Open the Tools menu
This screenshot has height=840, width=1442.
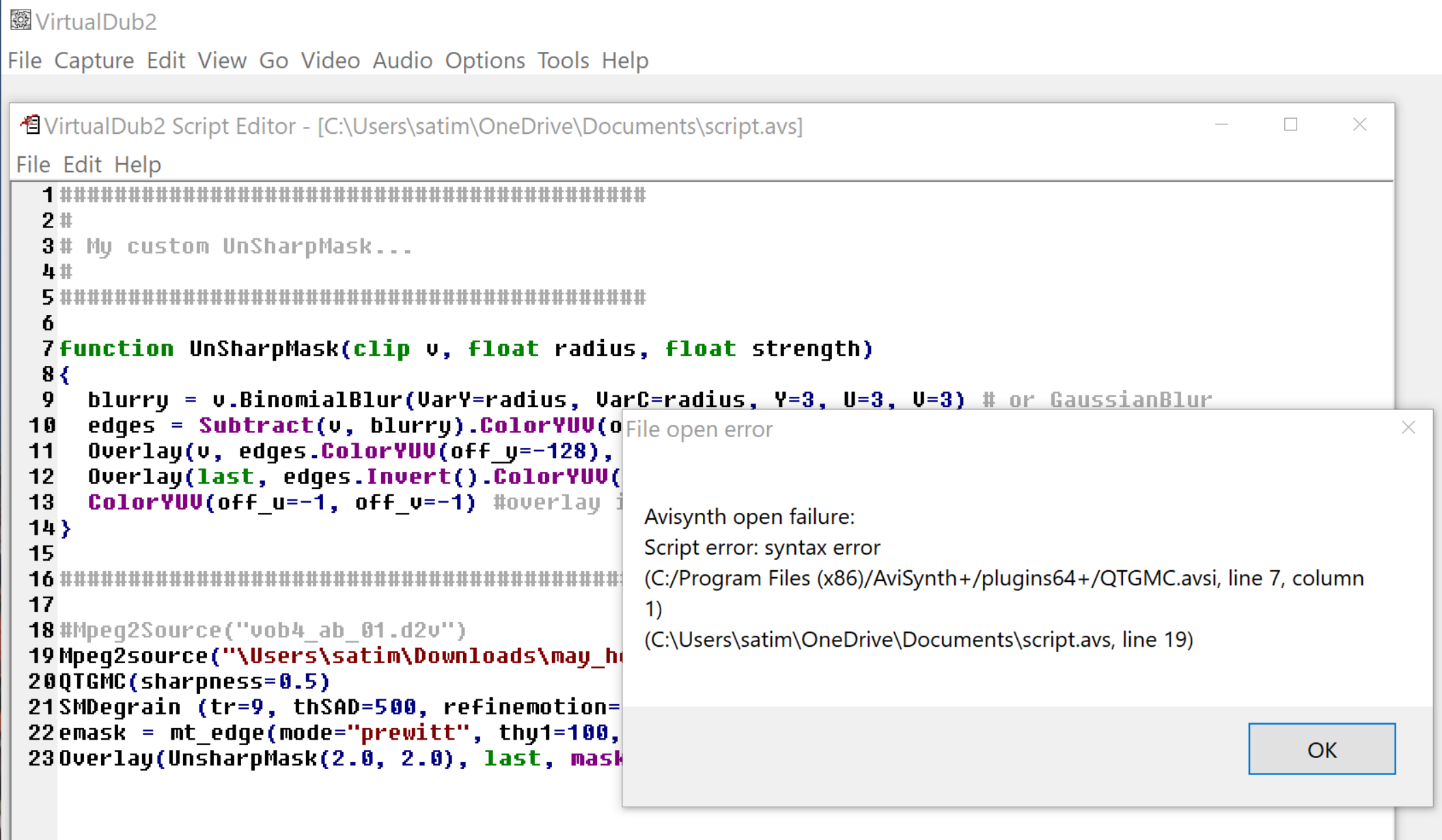[563, 61]
